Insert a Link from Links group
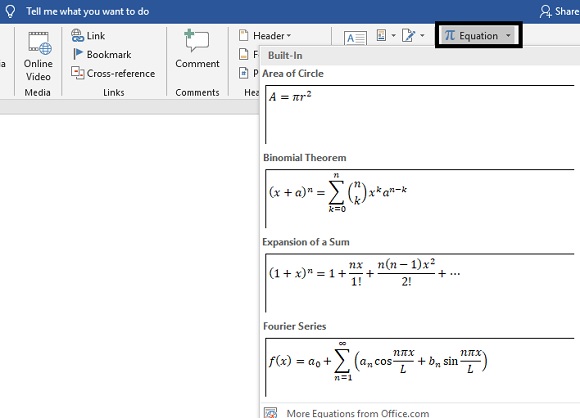The width and height of the screenshot is (580, 418). point(88,36)
